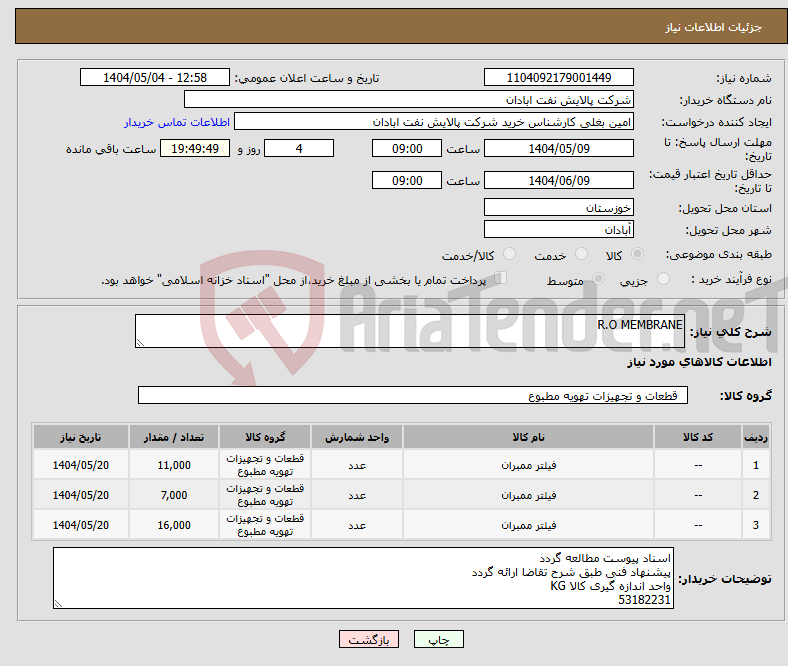The width and height of the screenshot is (788, 666).
Task: Click the ردیف column header
Action: (756, 437)
